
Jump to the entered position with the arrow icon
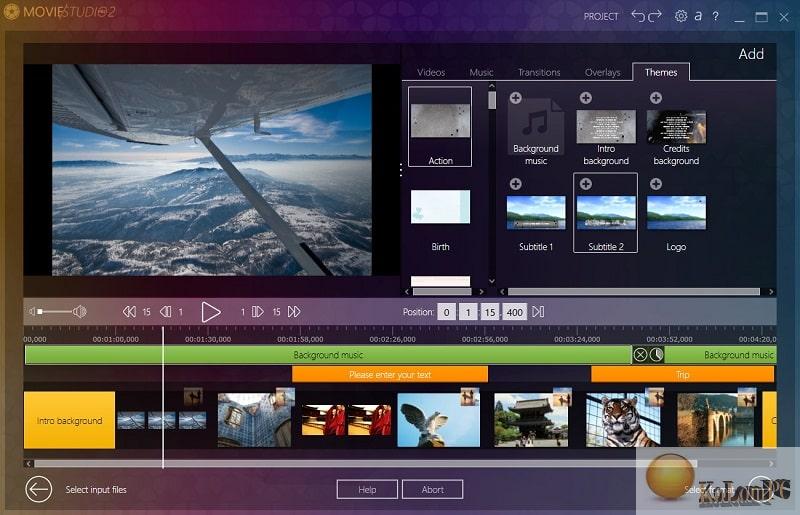(x=538, y=311)
